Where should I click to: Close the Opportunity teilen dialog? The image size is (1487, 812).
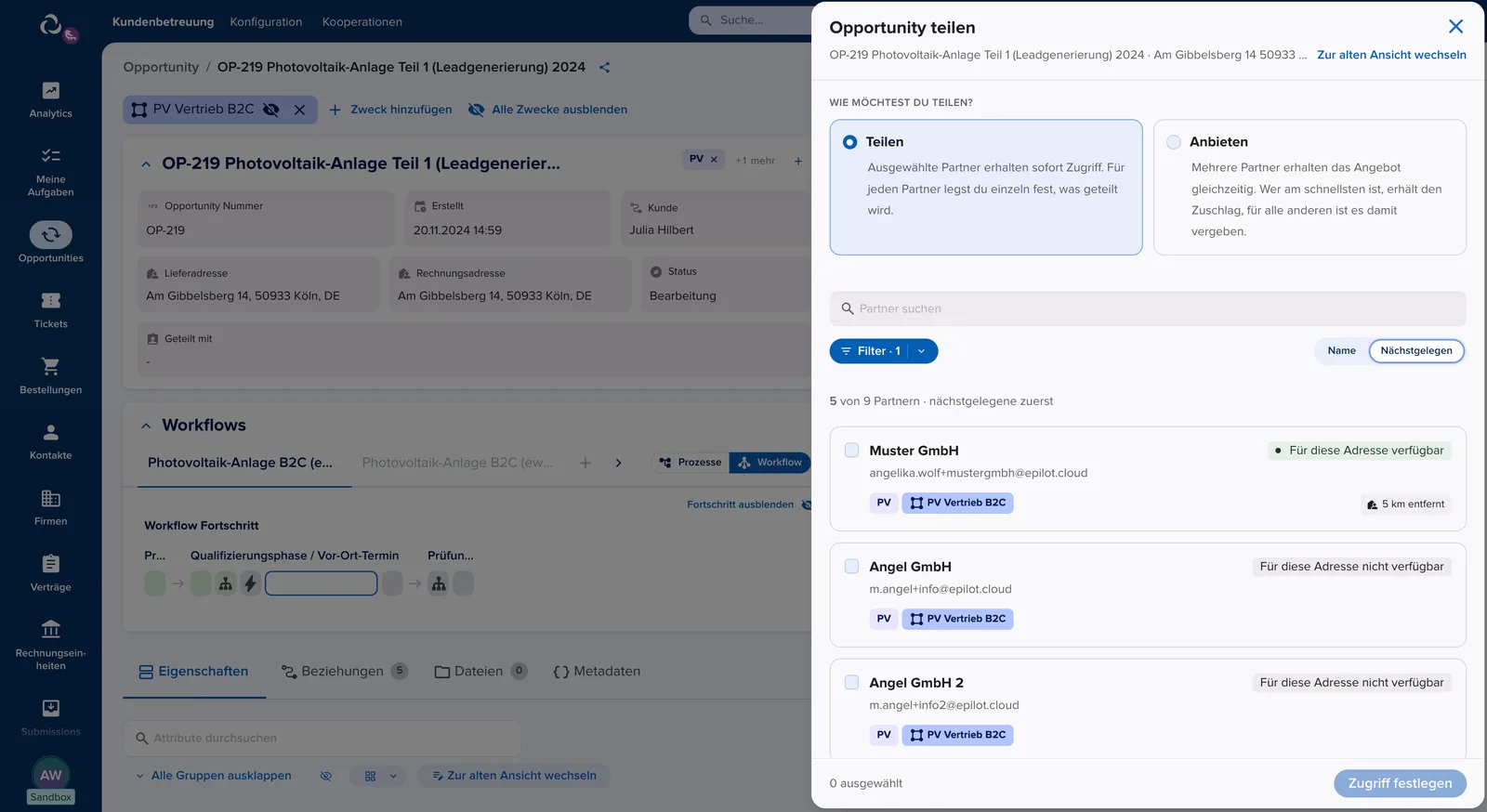pos(1455,27)
